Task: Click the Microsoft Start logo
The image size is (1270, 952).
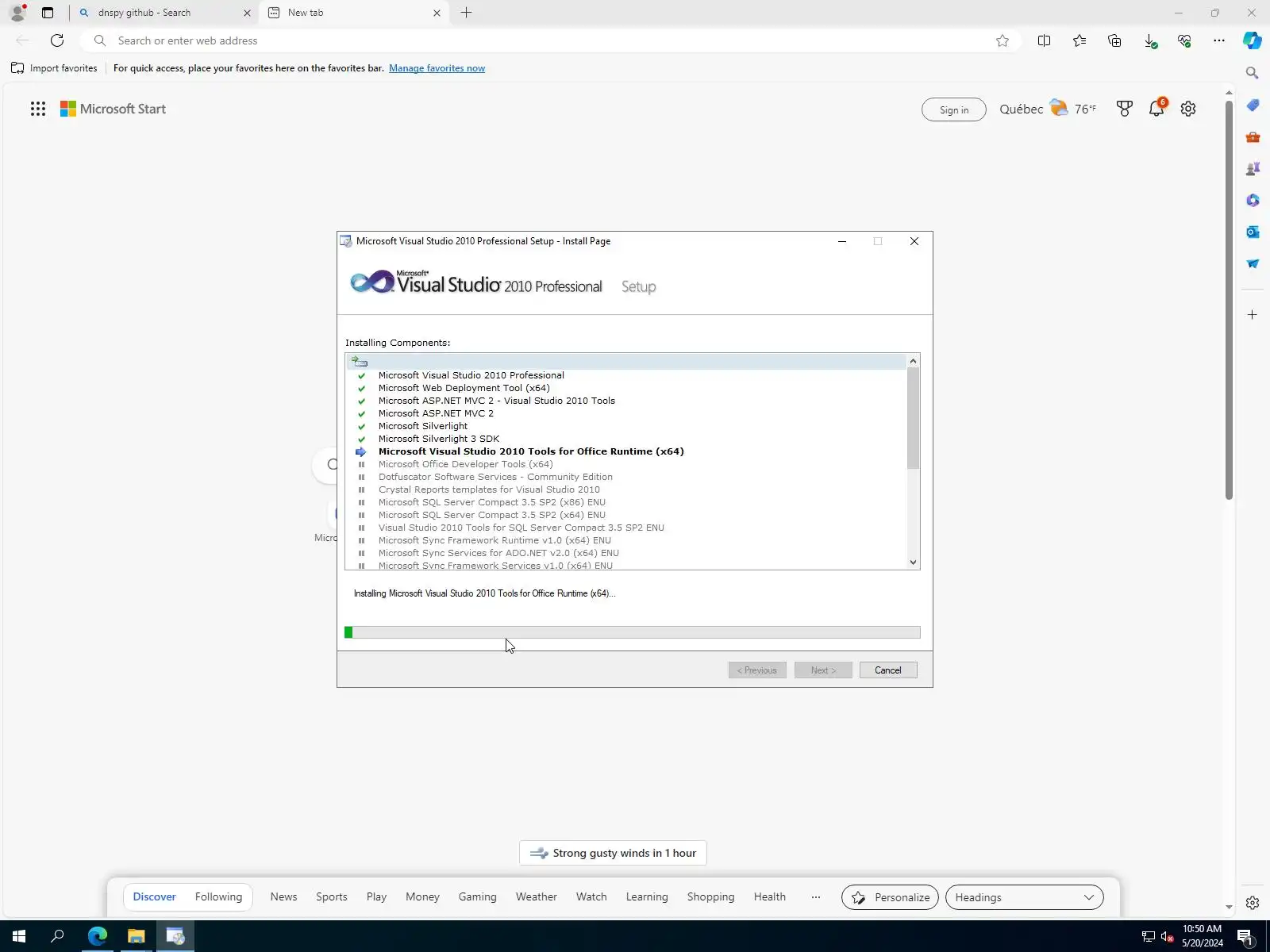Action: [113, 109]
